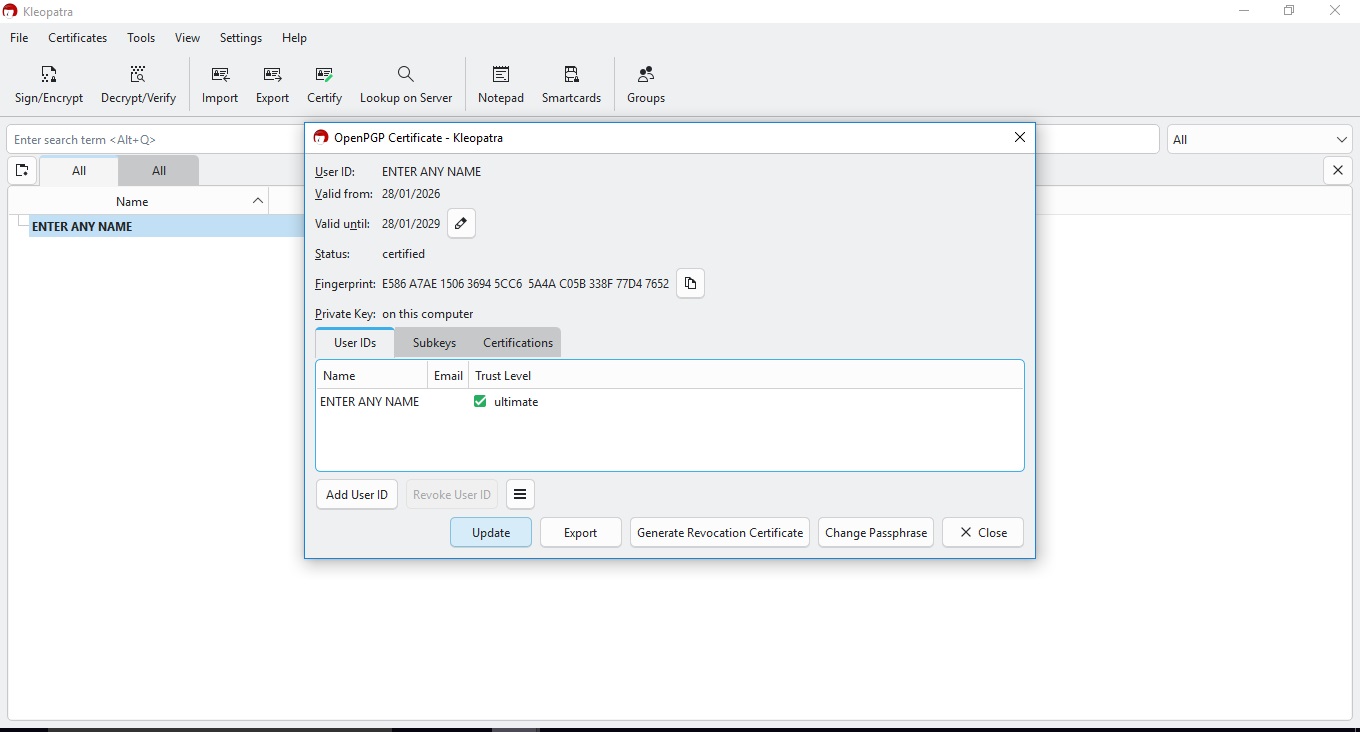Click the green ultimate trust checkmark icon
Image resolution: width=1360 pixels, height=732 pixels.
pyautogui.click(x=480, y=402)
